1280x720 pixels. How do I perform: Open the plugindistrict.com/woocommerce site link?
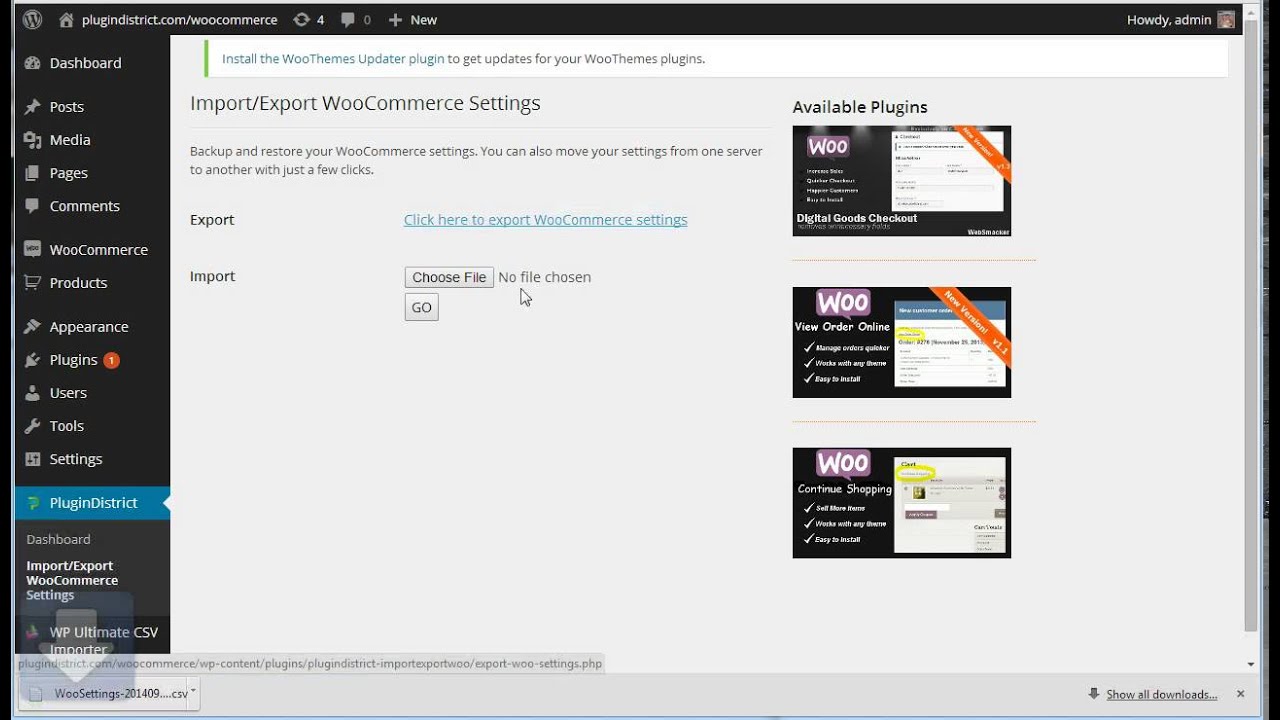point(179,20)
